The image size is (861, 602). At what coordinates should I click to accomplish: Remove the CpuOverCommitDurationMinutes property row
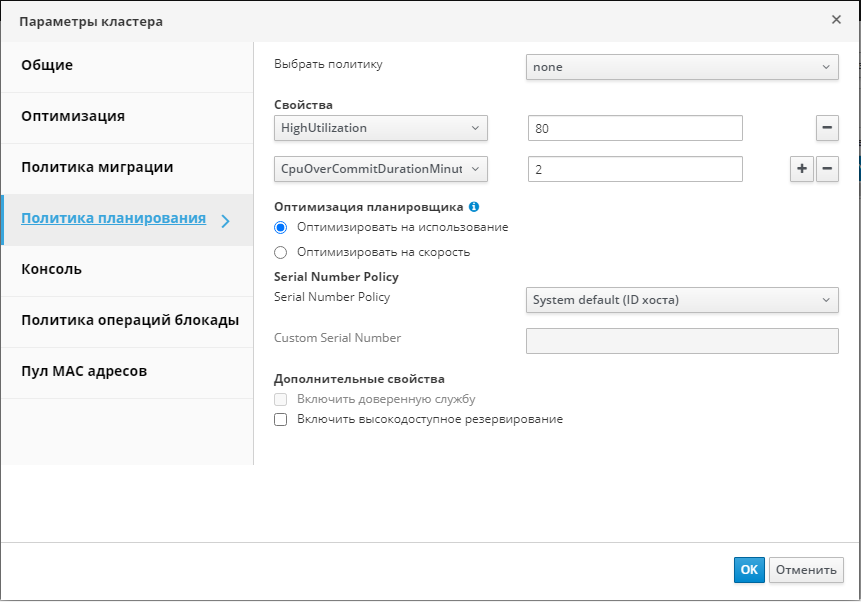(827, 169)
